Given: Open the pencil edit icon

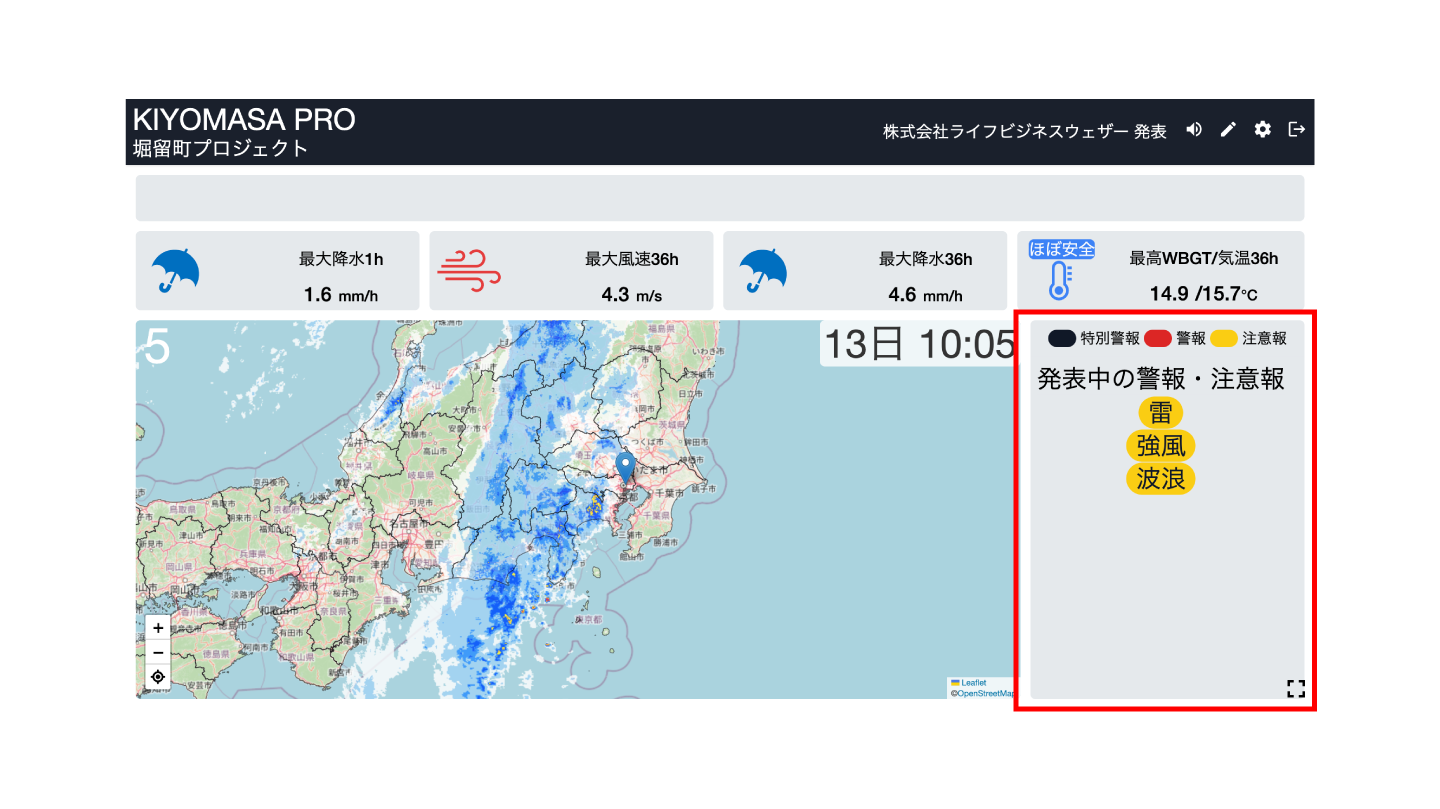Looking at the screenshot, I should click(1229, 130).
